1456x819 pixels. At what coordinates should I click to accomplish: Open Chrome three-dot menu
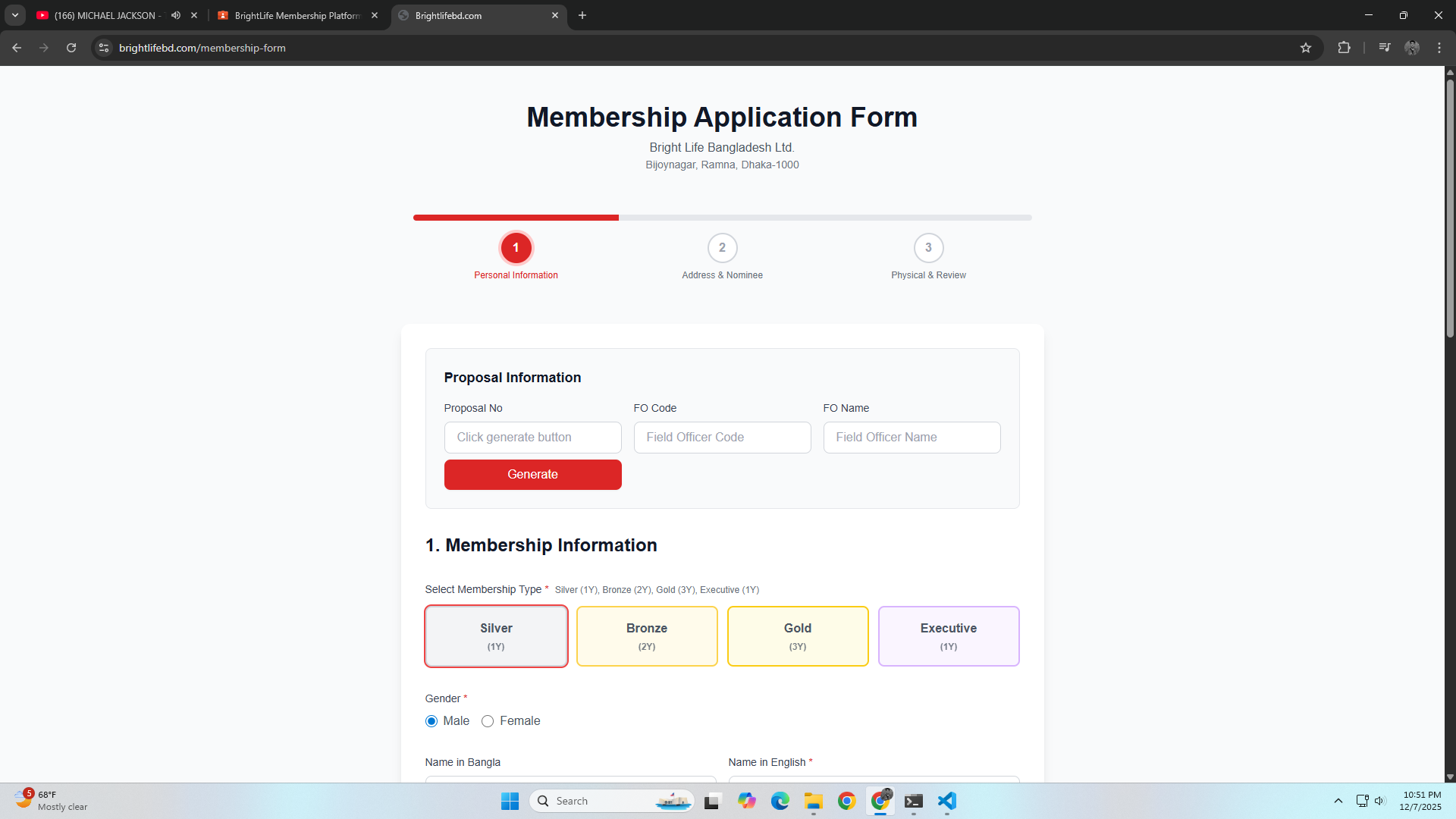point(1439,48)
